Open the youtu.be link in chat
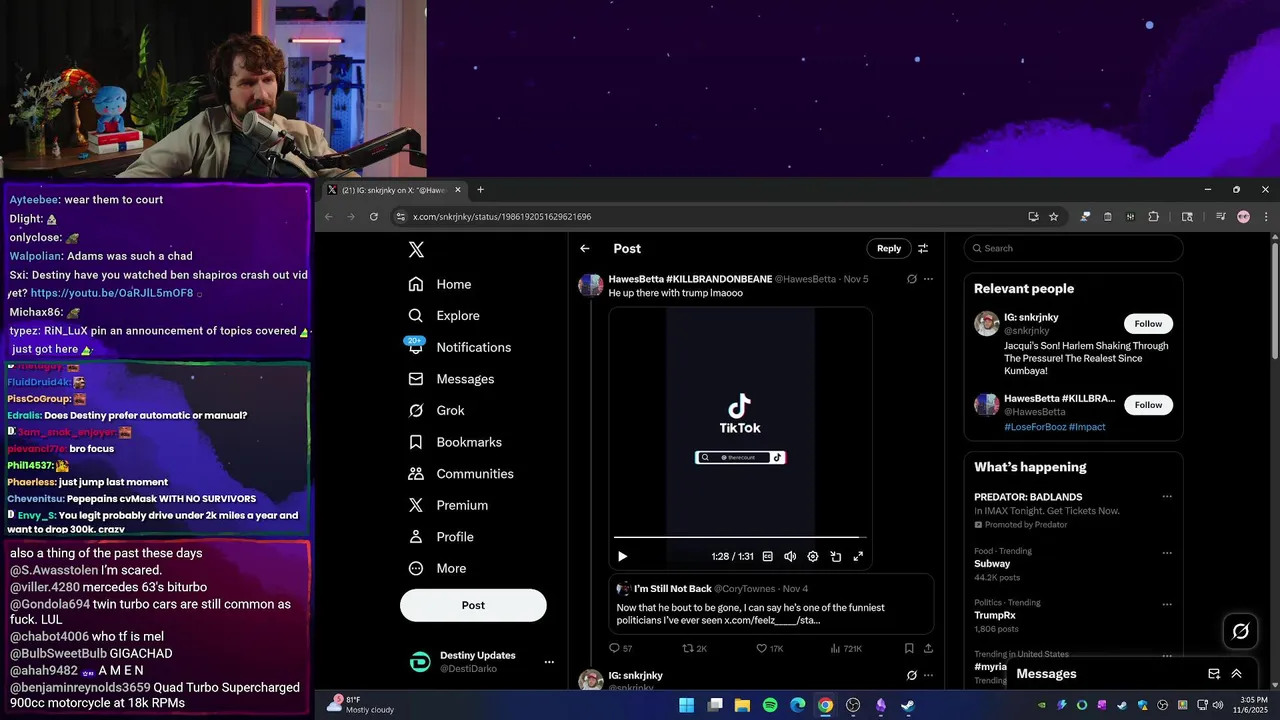This screenshot has width=1280, height=720. (112, 293)
